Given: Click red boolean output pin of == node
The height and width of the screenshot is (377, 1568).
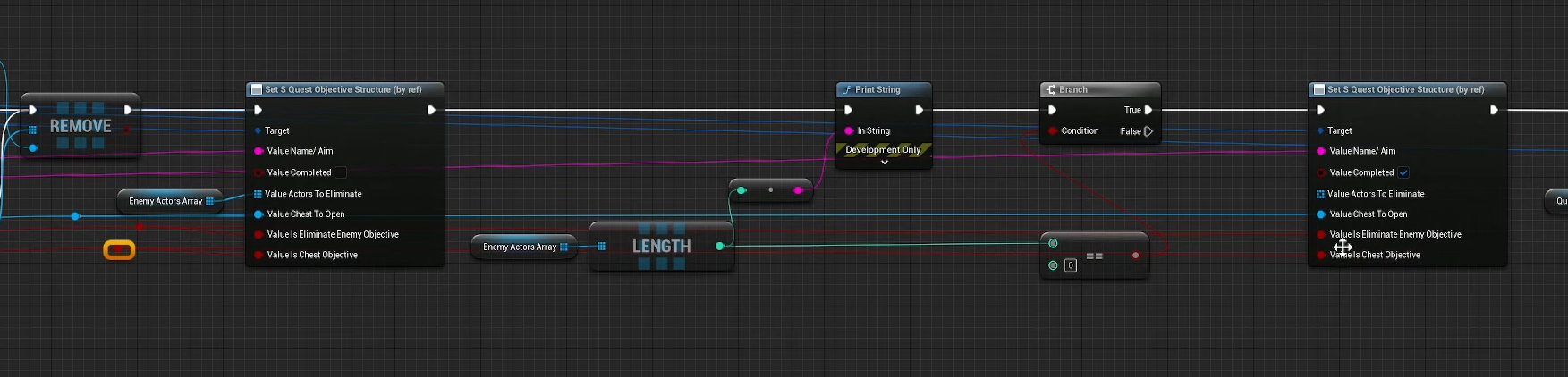Looking at the screenshot, I should click(1136, 256).
